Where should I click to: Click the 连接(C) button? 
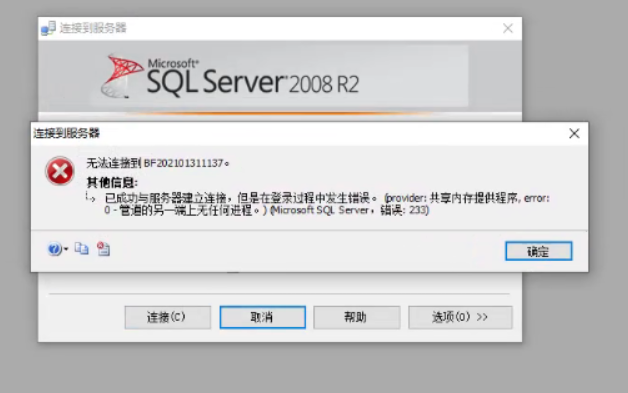pos(167,317)
